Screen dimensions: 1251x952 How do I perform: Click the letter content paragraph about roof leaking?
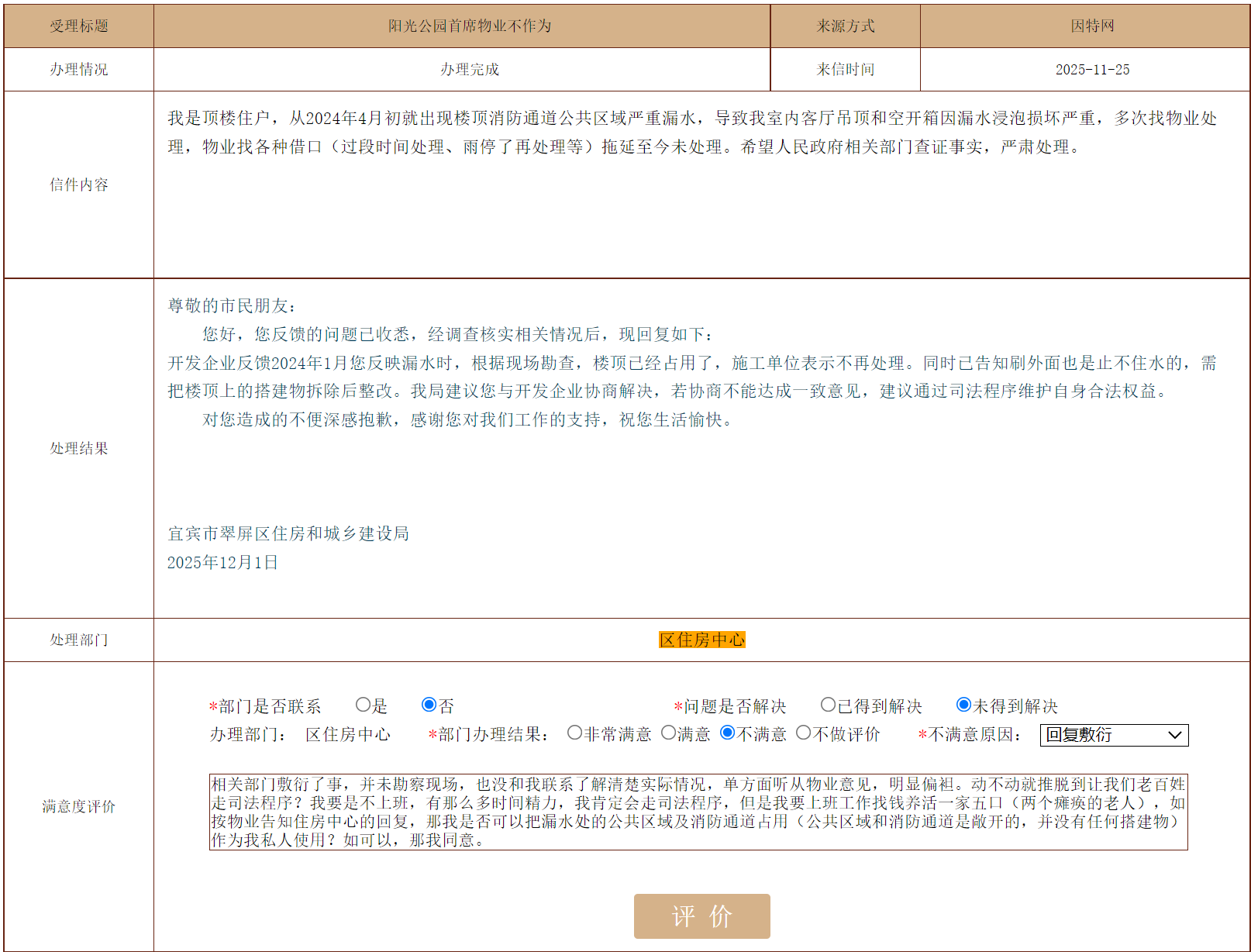pos(691,133)
